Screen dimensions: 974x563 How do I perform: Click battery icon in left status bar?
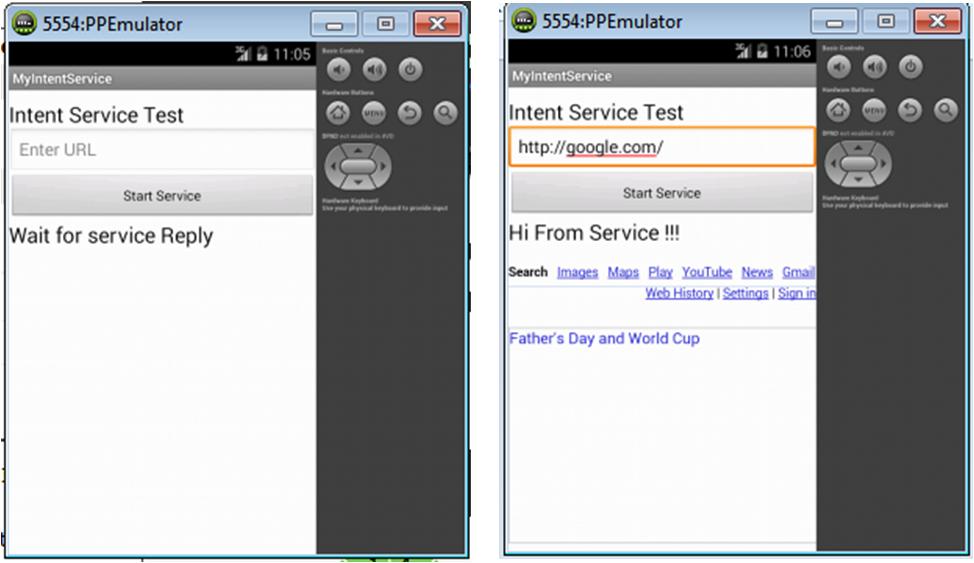[x=262, y=55]
